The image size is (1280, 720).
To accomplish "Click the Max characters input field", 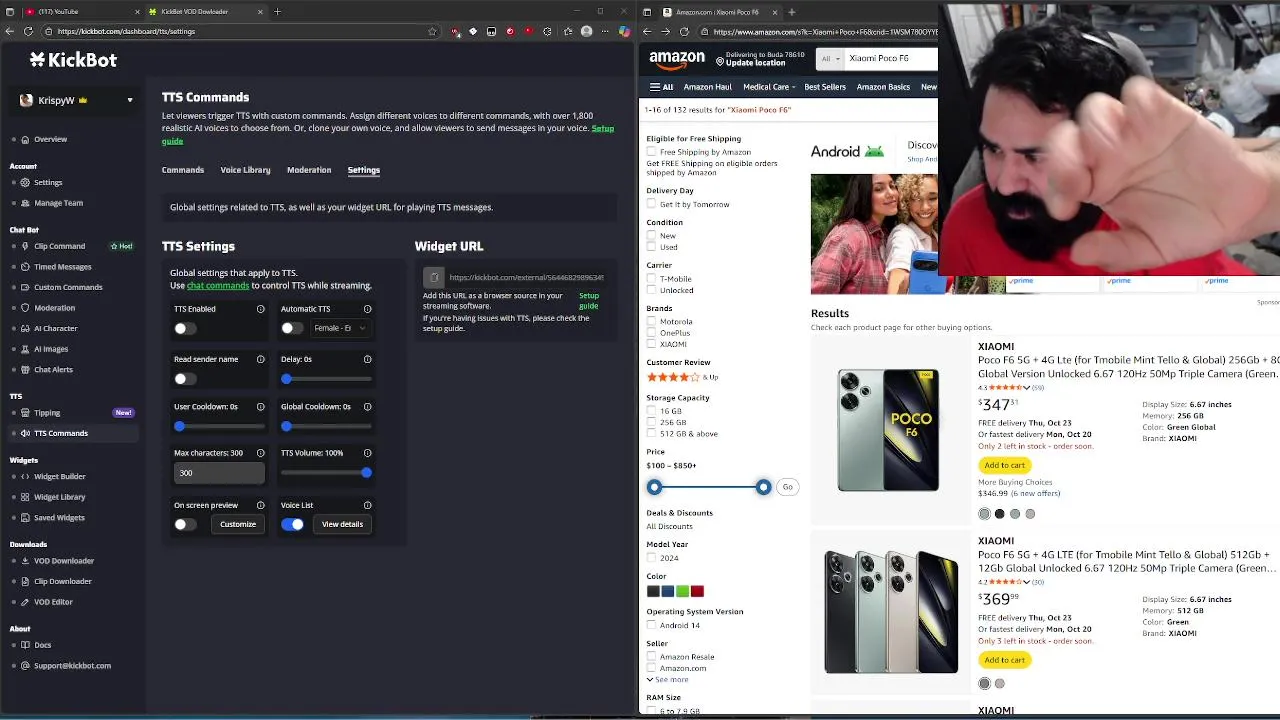I will [219, 473].
